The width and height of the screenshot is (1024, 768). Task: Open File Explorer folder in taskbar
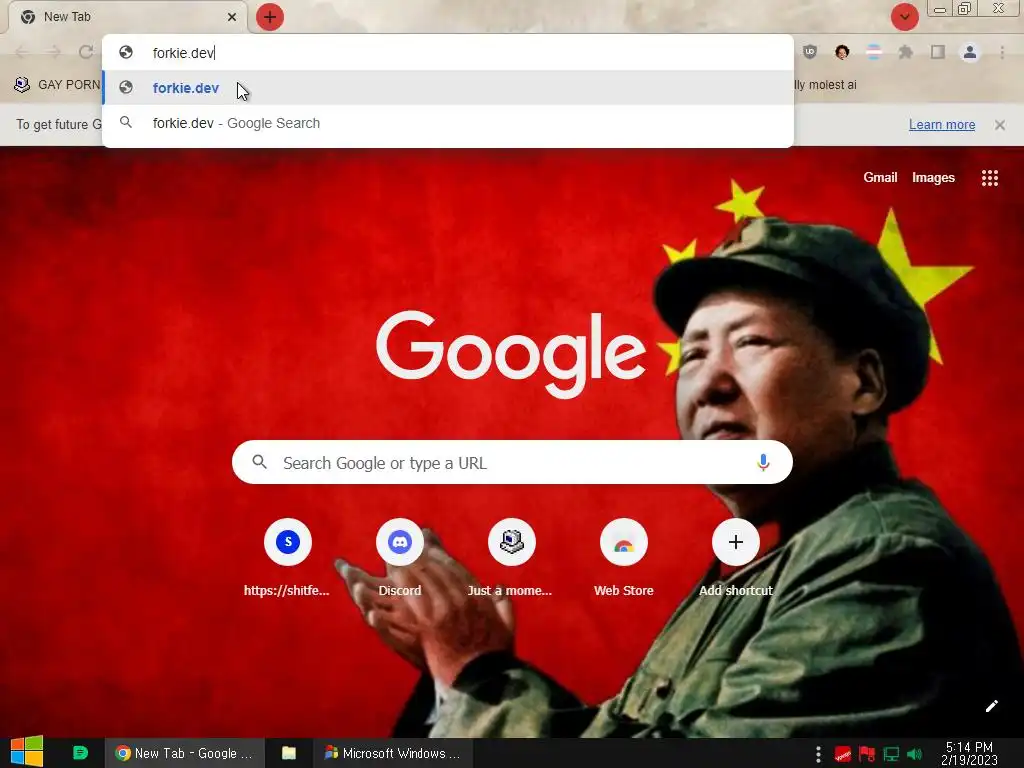coord(289,753)
